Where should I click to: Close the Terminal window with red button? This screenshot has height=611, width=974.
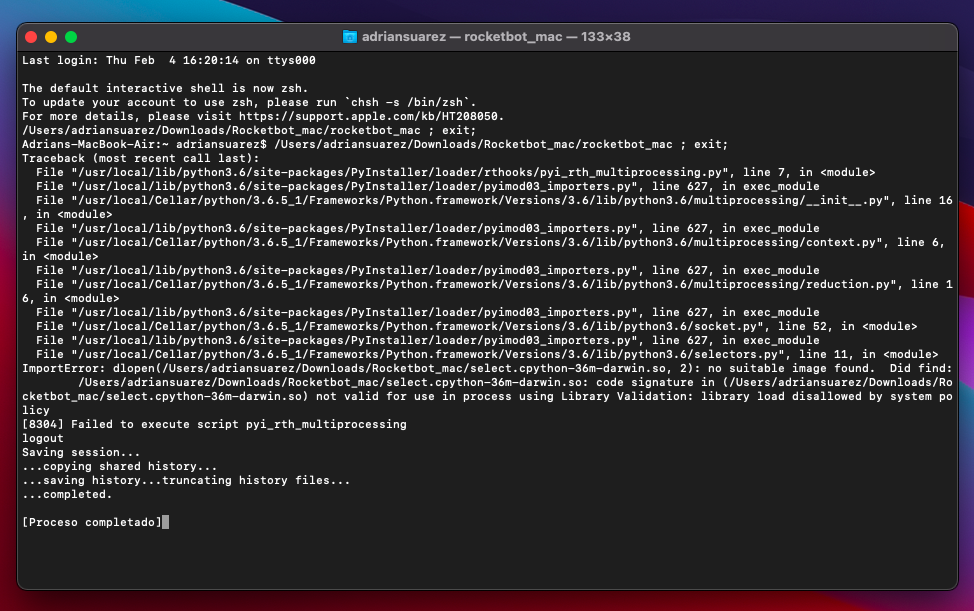pyautogui.click(x=31, y=37)
